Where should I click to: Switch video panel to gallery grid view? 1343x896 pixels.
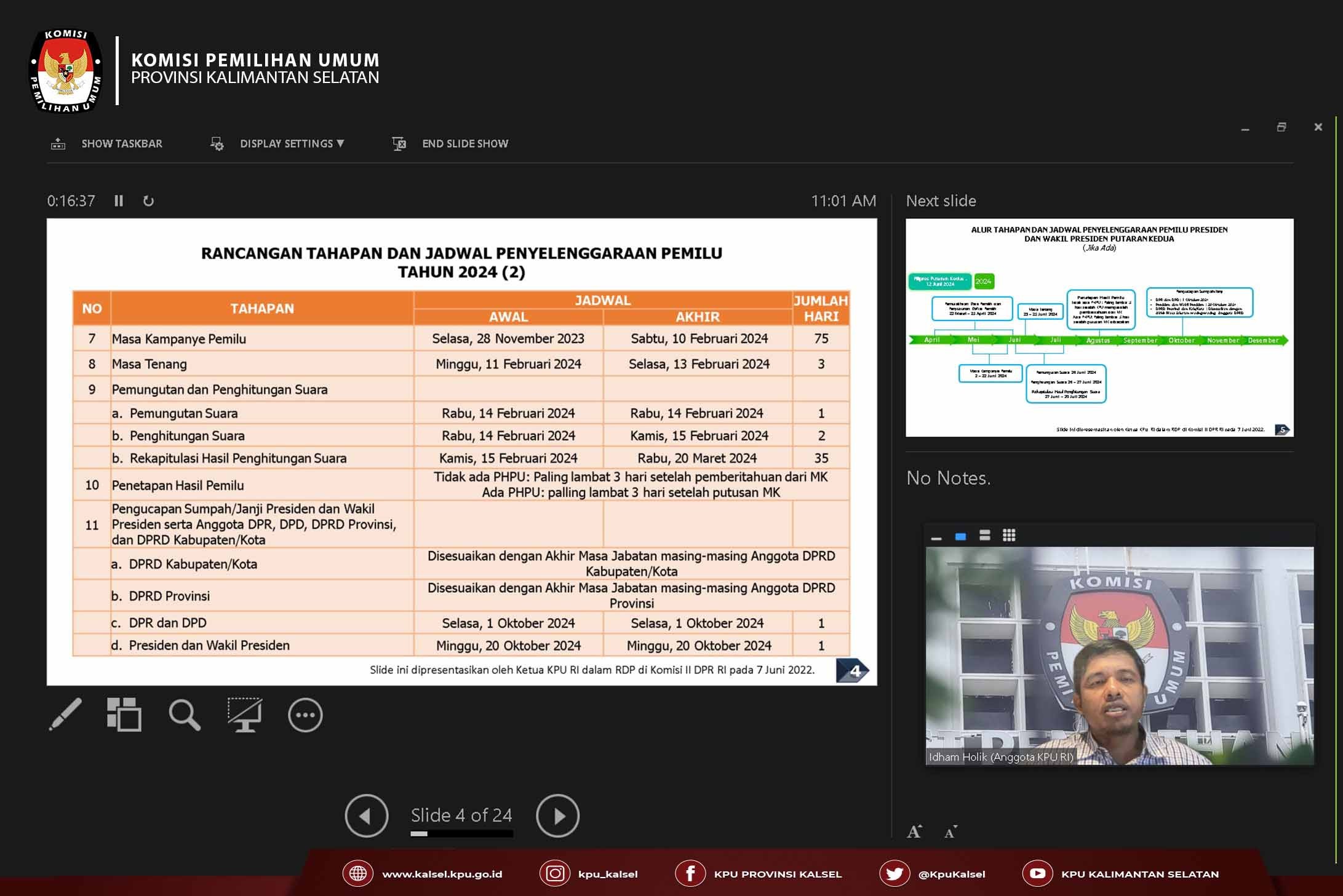(x=1009, y=536)
